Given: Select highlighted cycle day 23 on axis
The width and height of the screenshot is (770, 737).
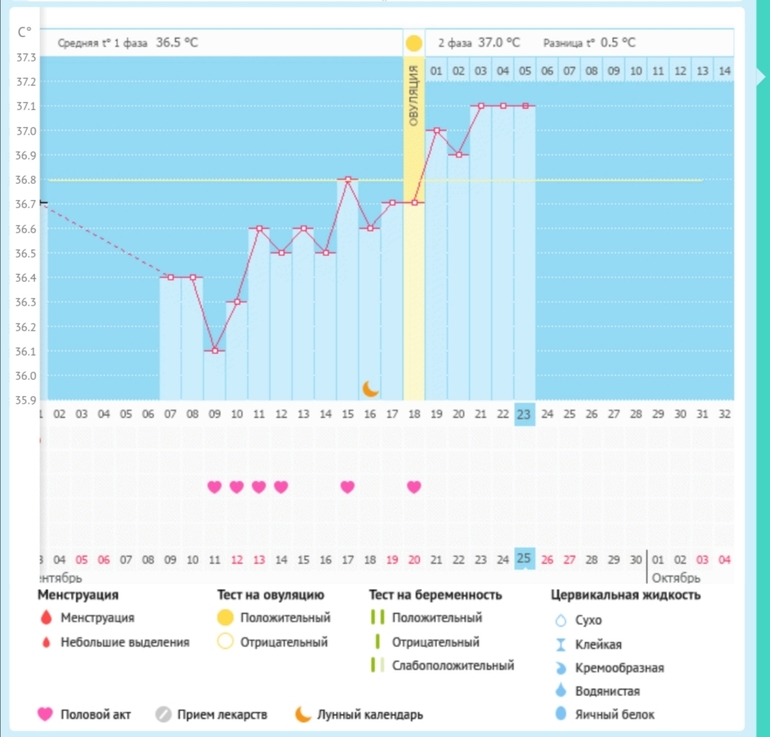Looking at the screenshot, I should pyautogui.click(x=525, y=414).
